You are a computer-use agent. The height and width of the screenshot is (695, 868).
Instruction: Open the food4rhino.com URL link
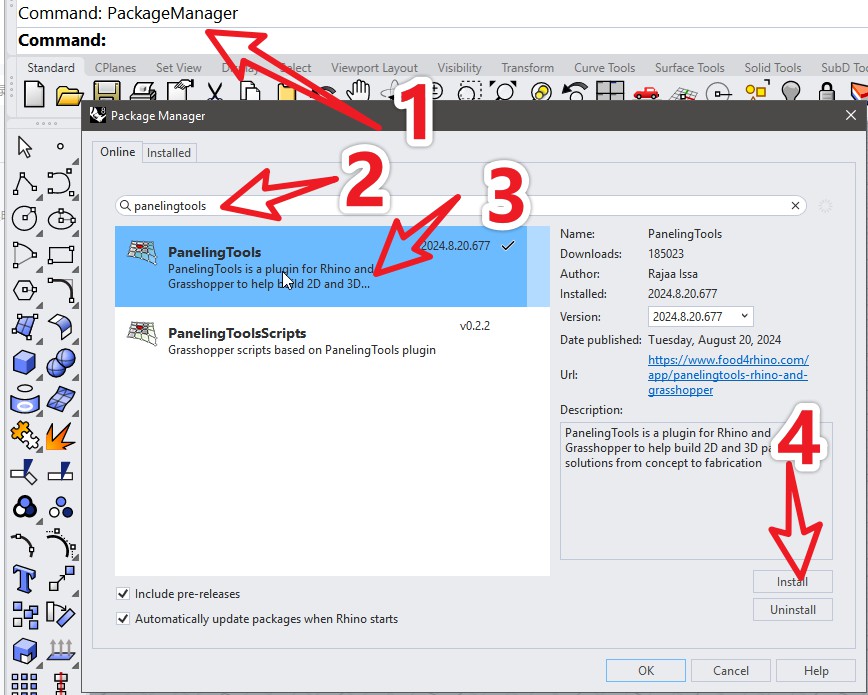(x=728, y=375)
